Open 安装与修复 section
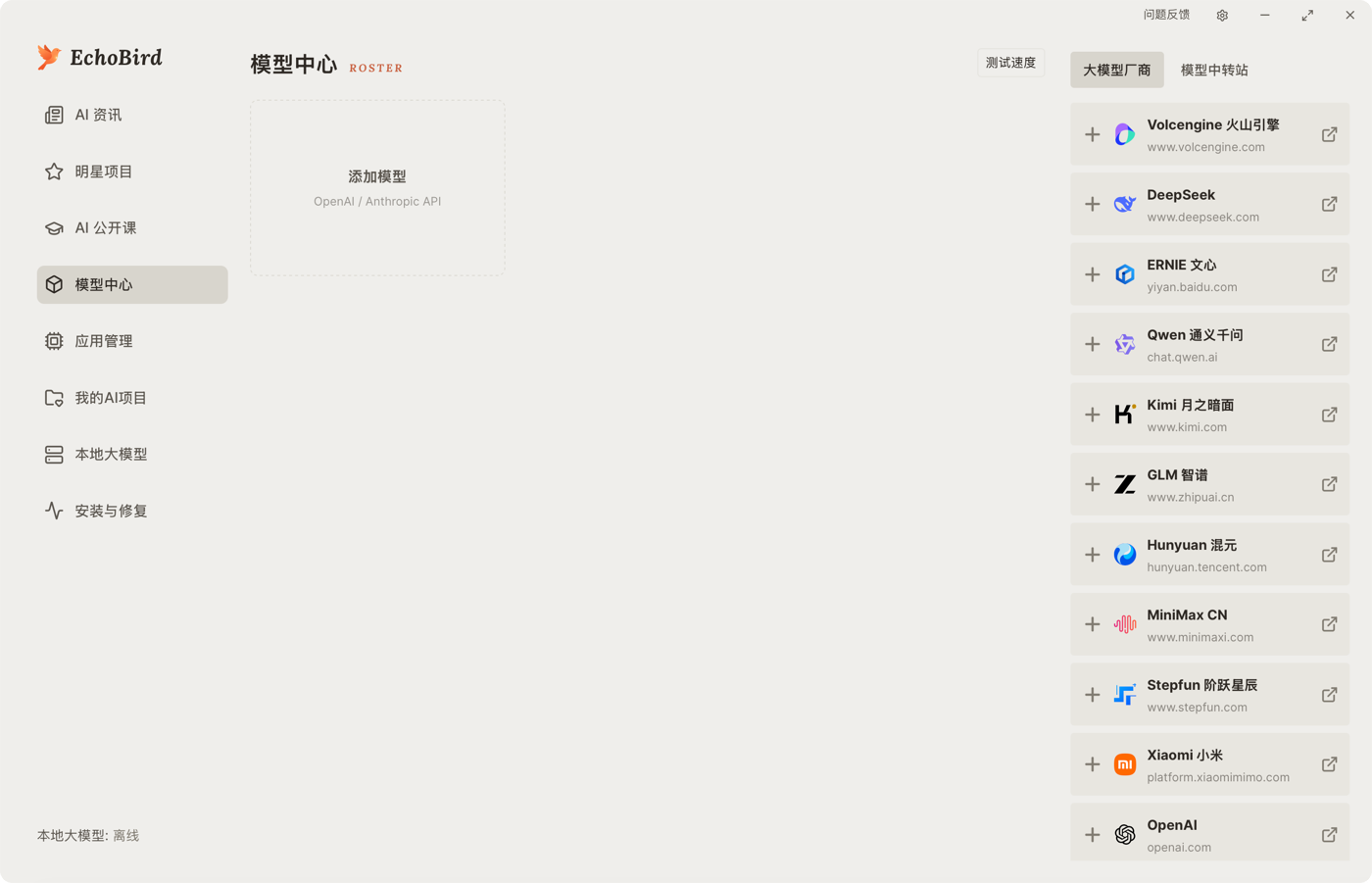The height and width of the screenshot is (883, 1372). point(132,511)
